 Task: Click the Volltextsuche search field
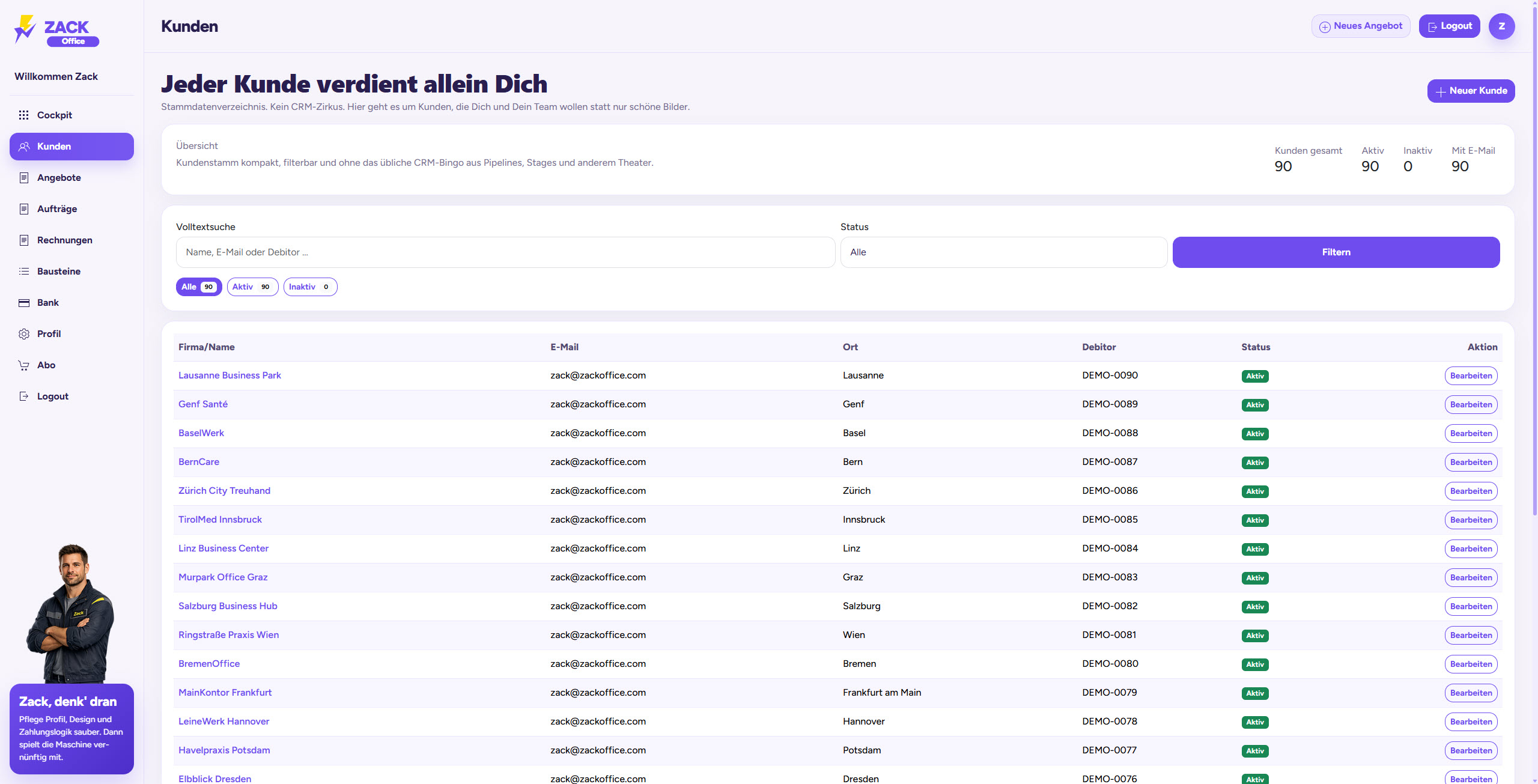pos(505,252)
